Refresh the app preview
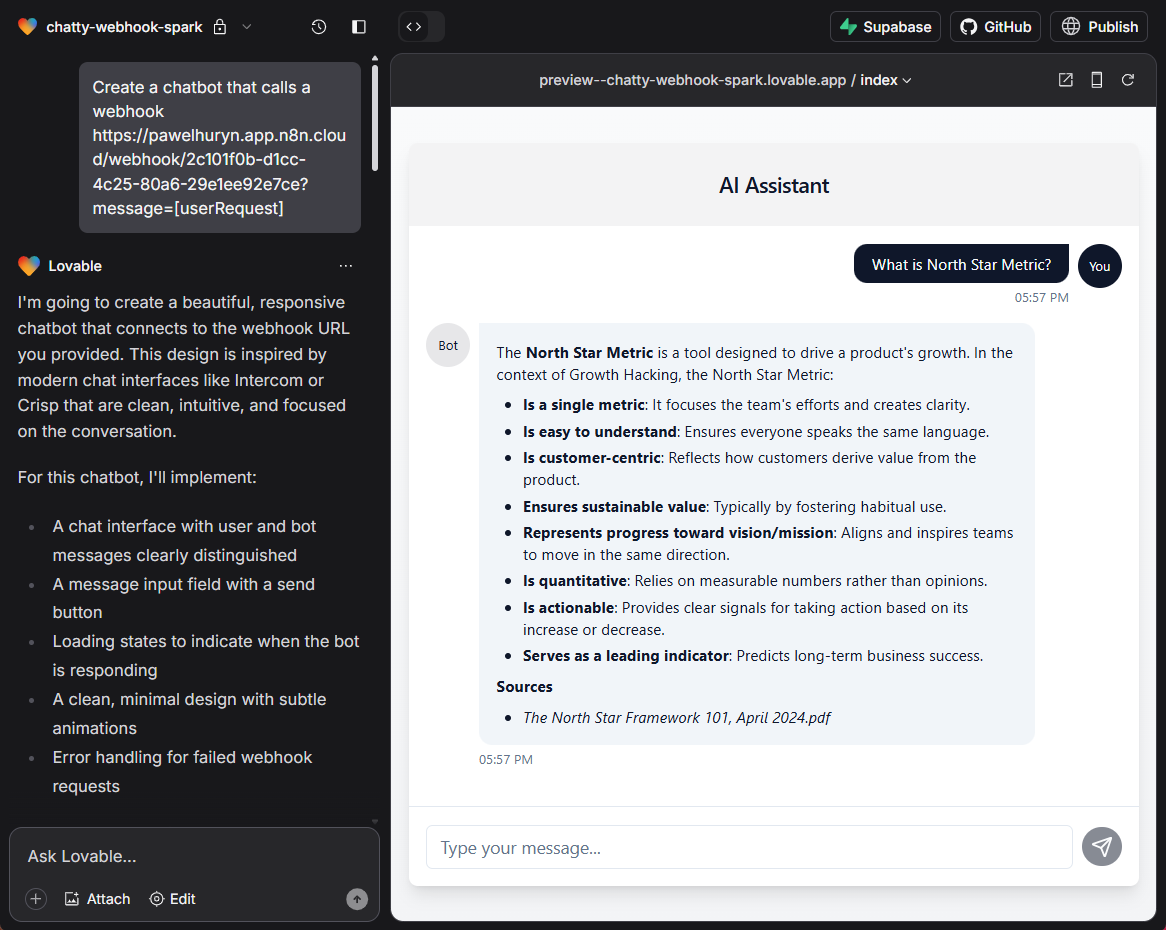The image size is (1166, 930). tap(1128, 79)
